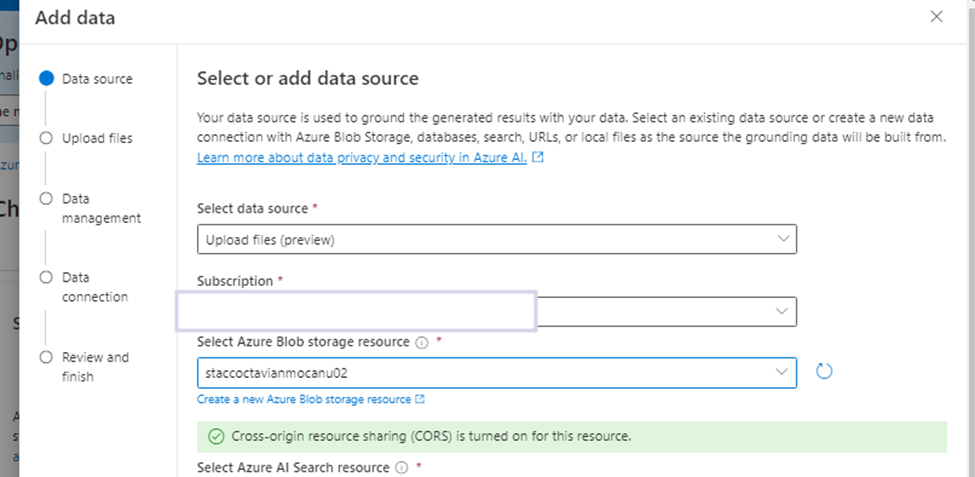Click info icon beside Azure AI Search label
Viewport: 975px width, 477px height.
pyautogui.click(x=401, y=467)
